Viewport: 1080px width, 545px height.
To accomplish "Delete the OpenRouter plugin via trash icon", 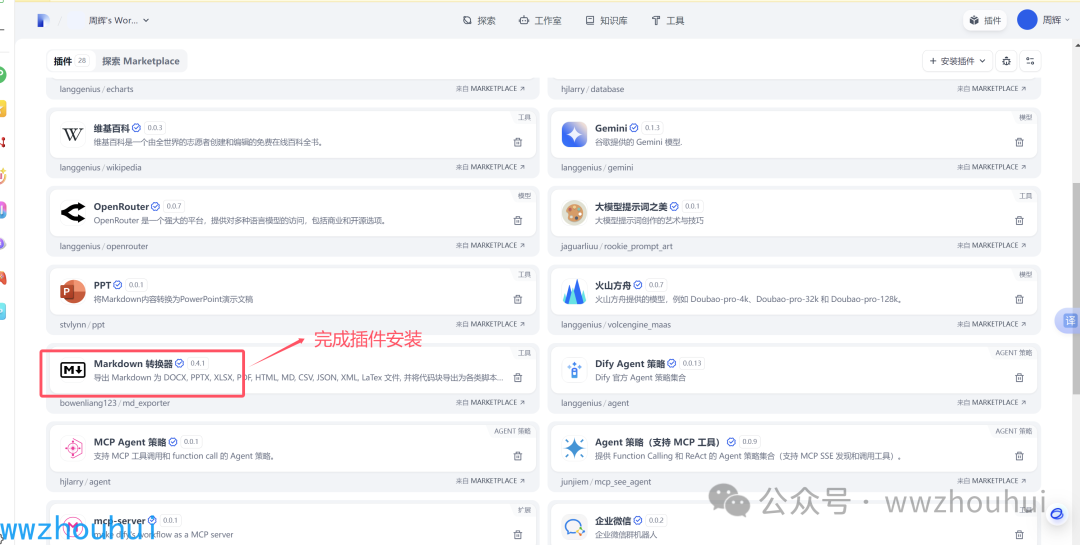I will click(x=517, y=220).
